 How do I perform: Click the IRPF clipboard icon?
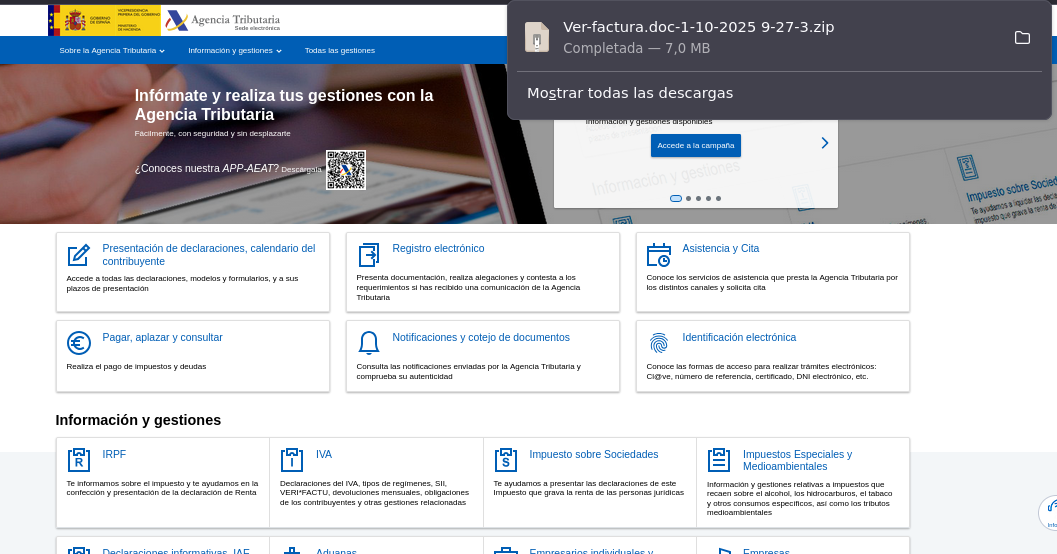(x=78, y=460)
